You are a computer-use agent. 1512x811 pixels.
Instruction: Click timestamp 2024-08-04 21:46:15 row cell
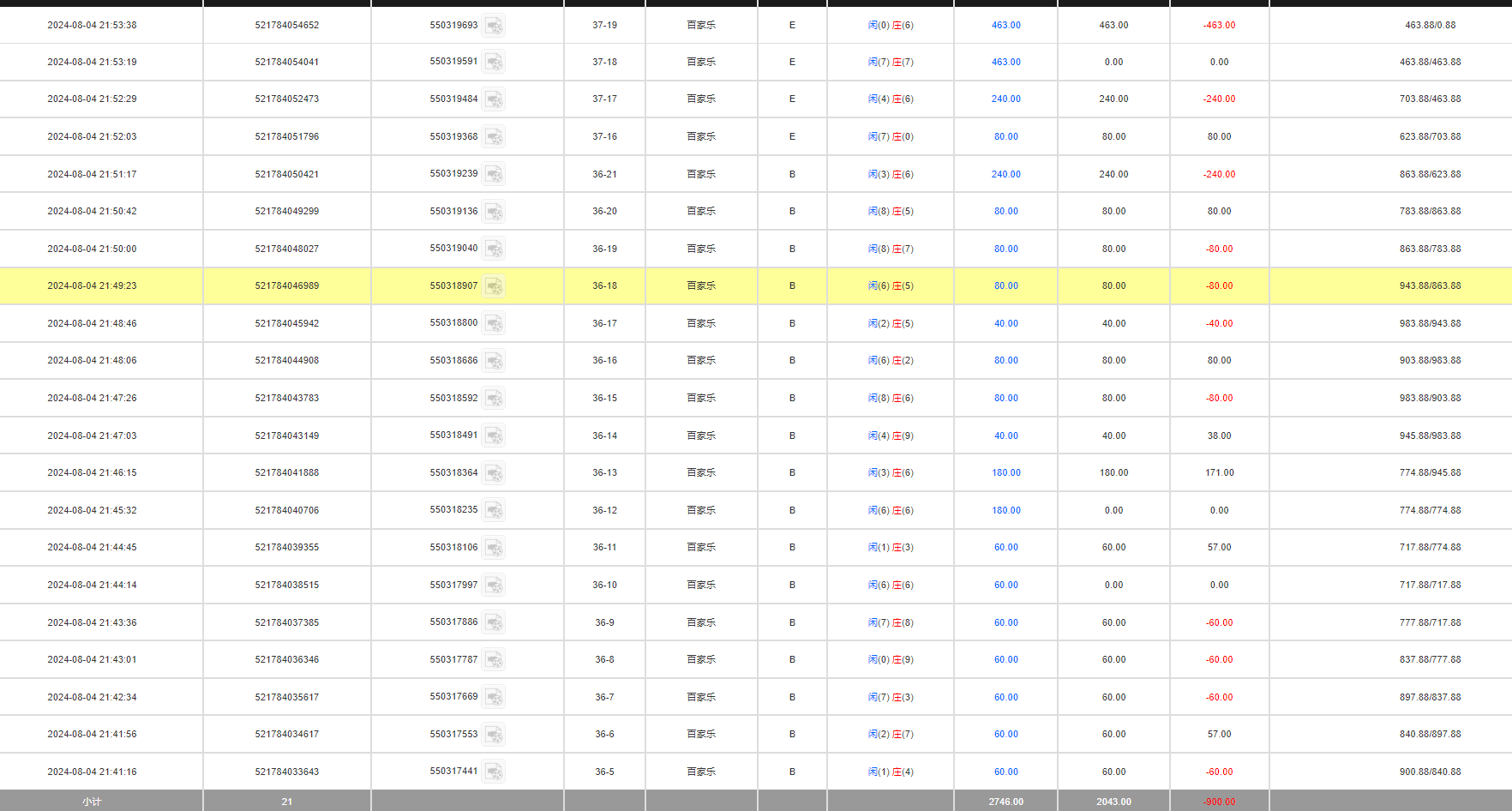click(x=92, y=472)
